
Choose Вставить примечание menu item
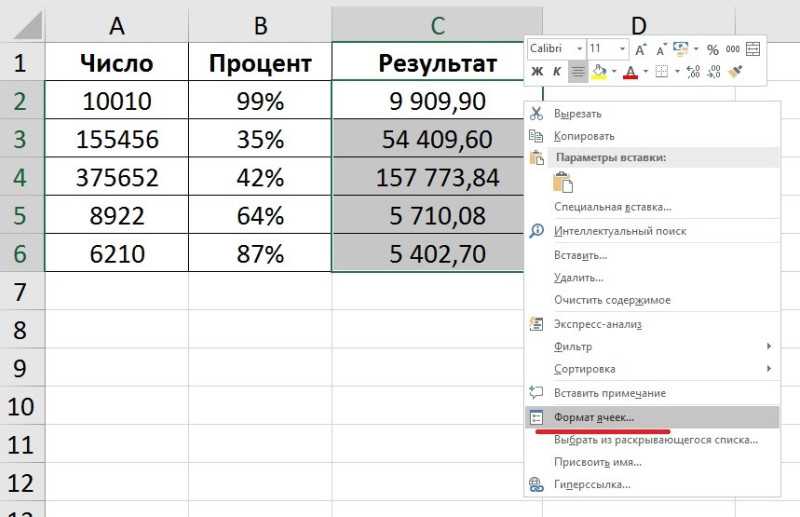click(x=653, y=392)
